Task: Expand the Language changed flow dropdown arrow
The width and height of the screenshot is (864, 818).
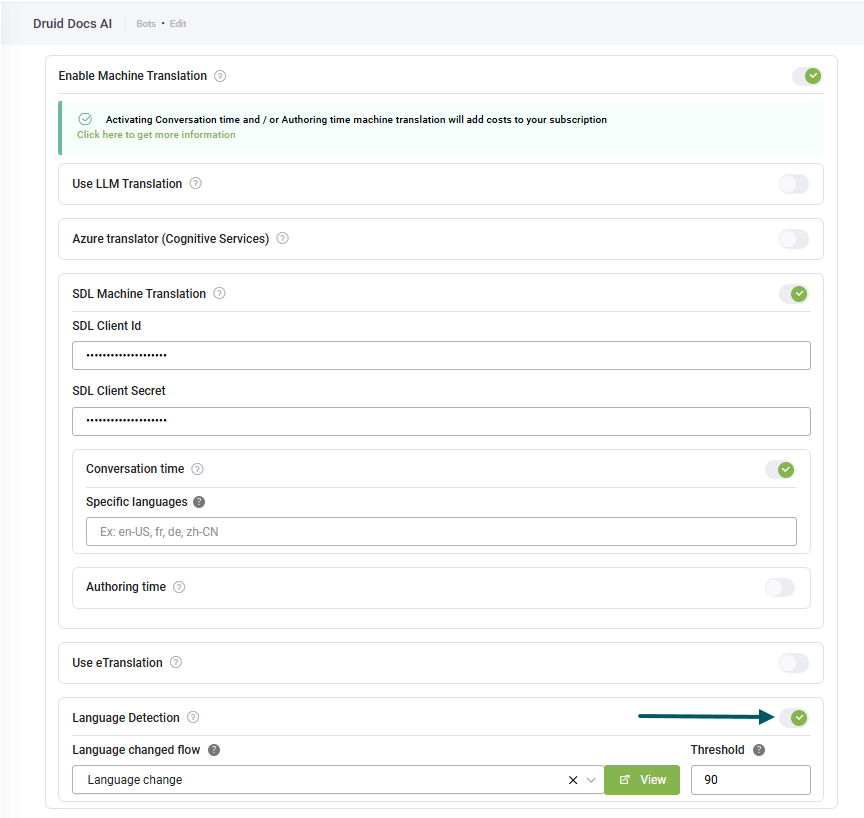Action: pyautogui.click(x=592, y=780)
